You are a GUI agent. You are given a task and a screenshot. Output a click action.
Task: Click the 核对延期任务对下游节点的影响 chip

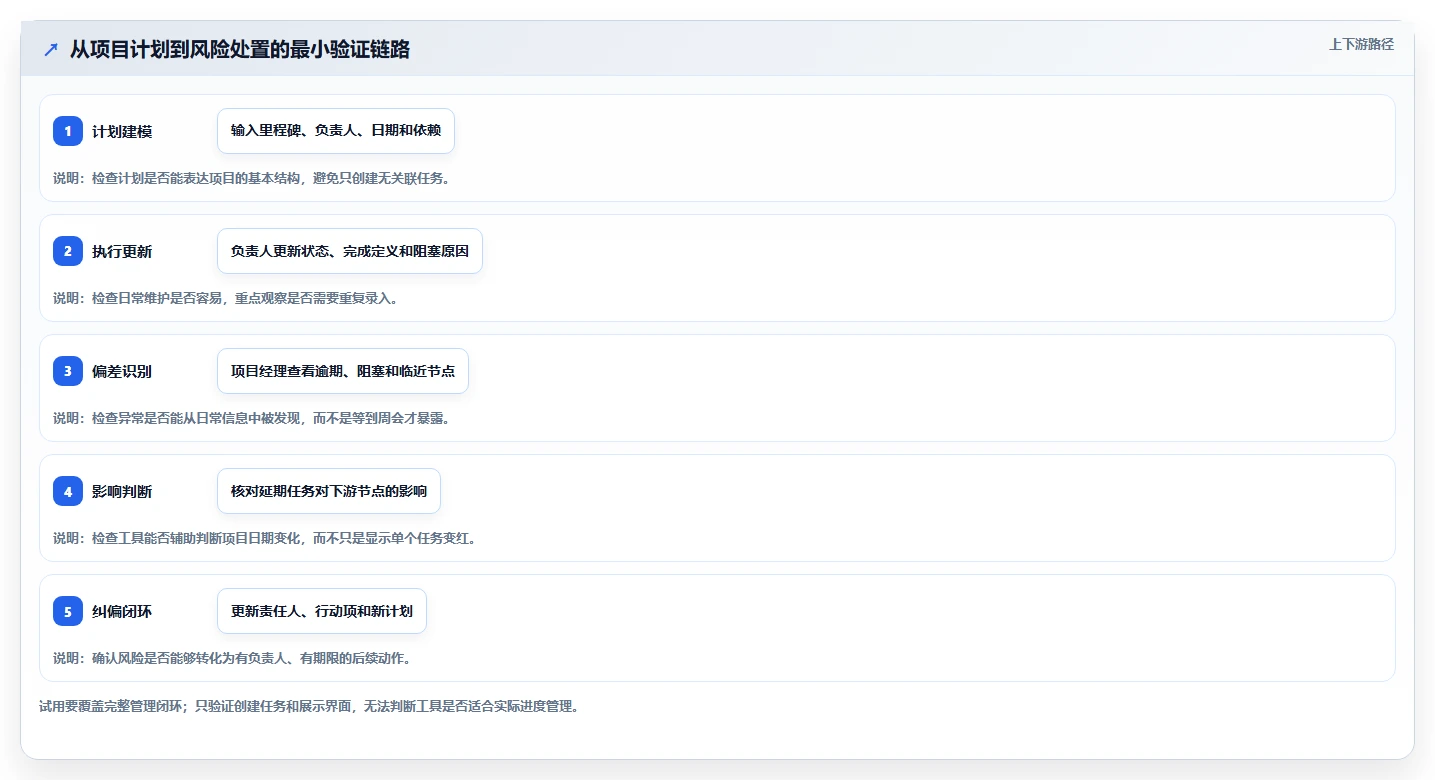(329, 491)
